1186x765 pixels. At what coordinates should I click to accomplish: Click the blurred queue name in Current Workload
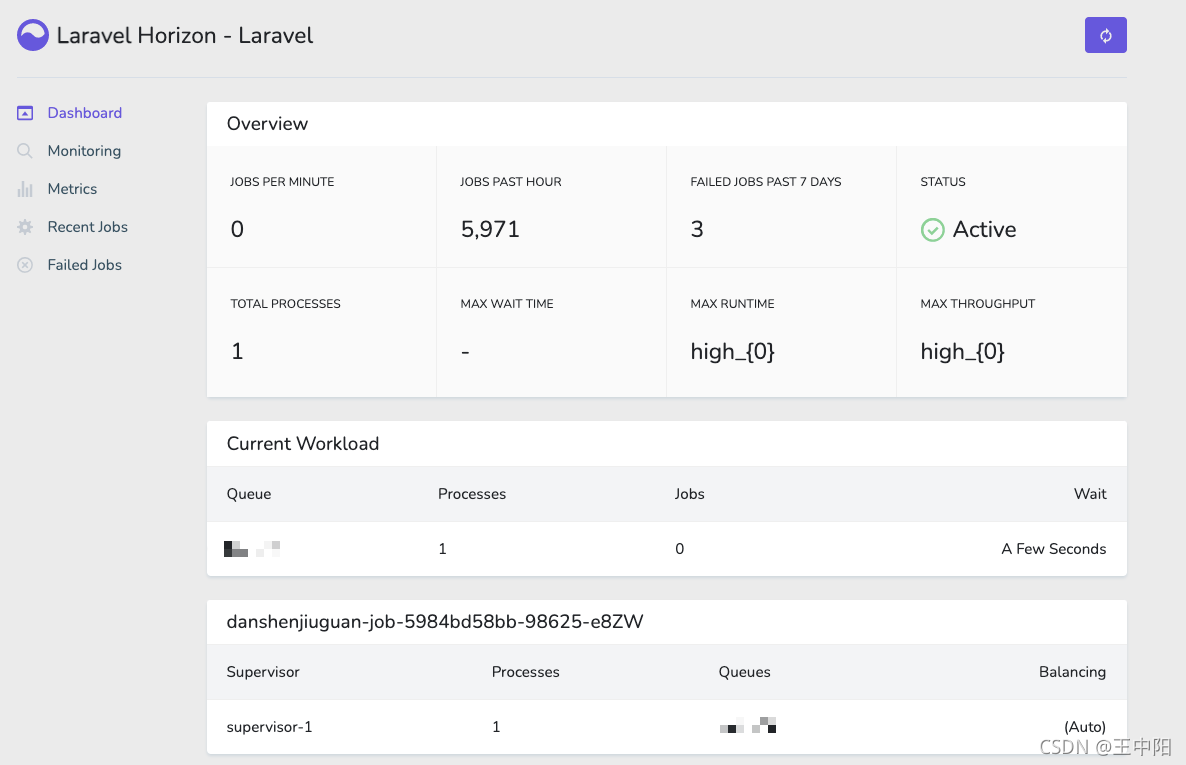[252, 548]
